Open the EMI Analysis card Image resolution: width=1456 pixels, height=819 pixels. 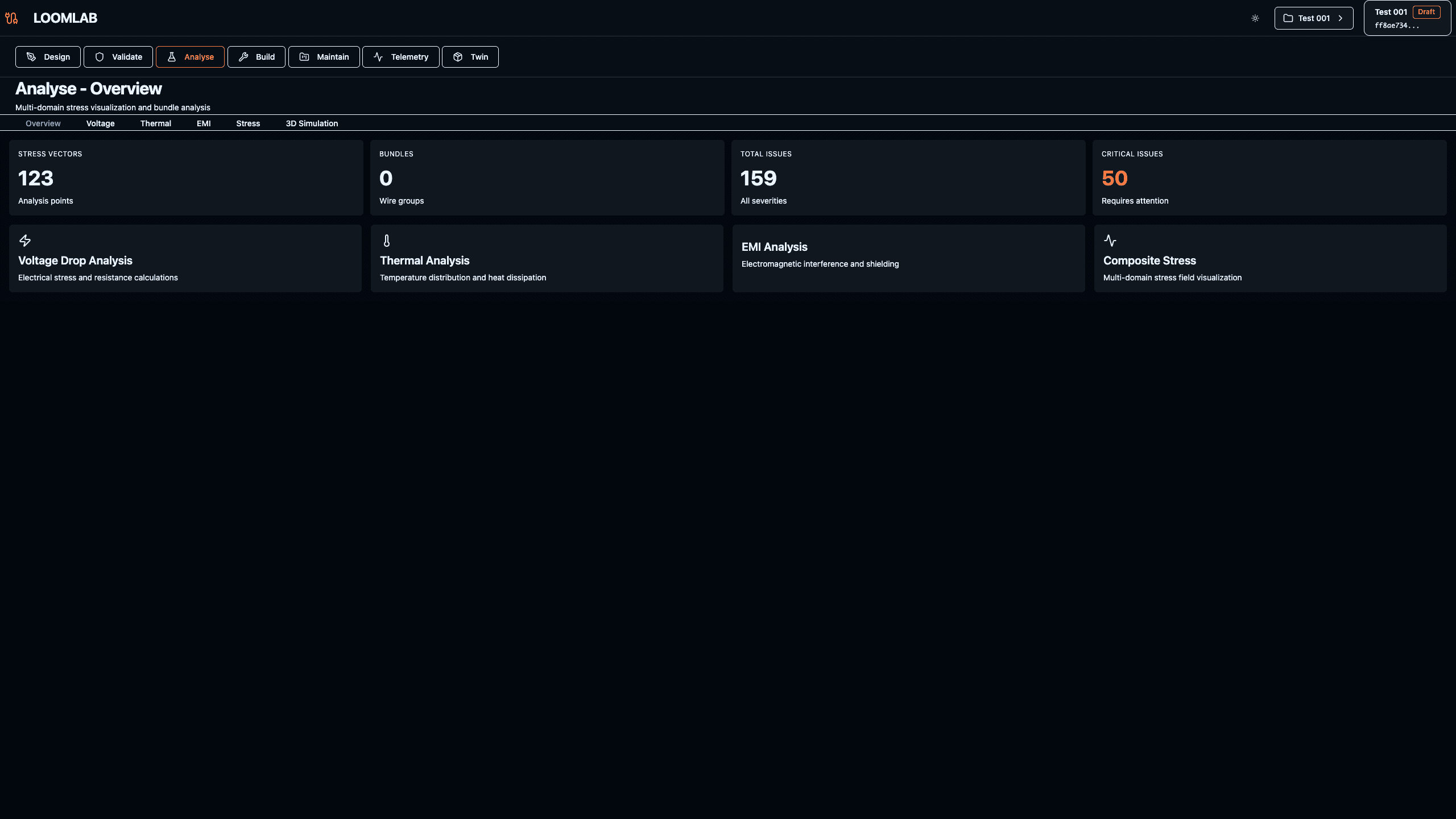coord(908,258)
